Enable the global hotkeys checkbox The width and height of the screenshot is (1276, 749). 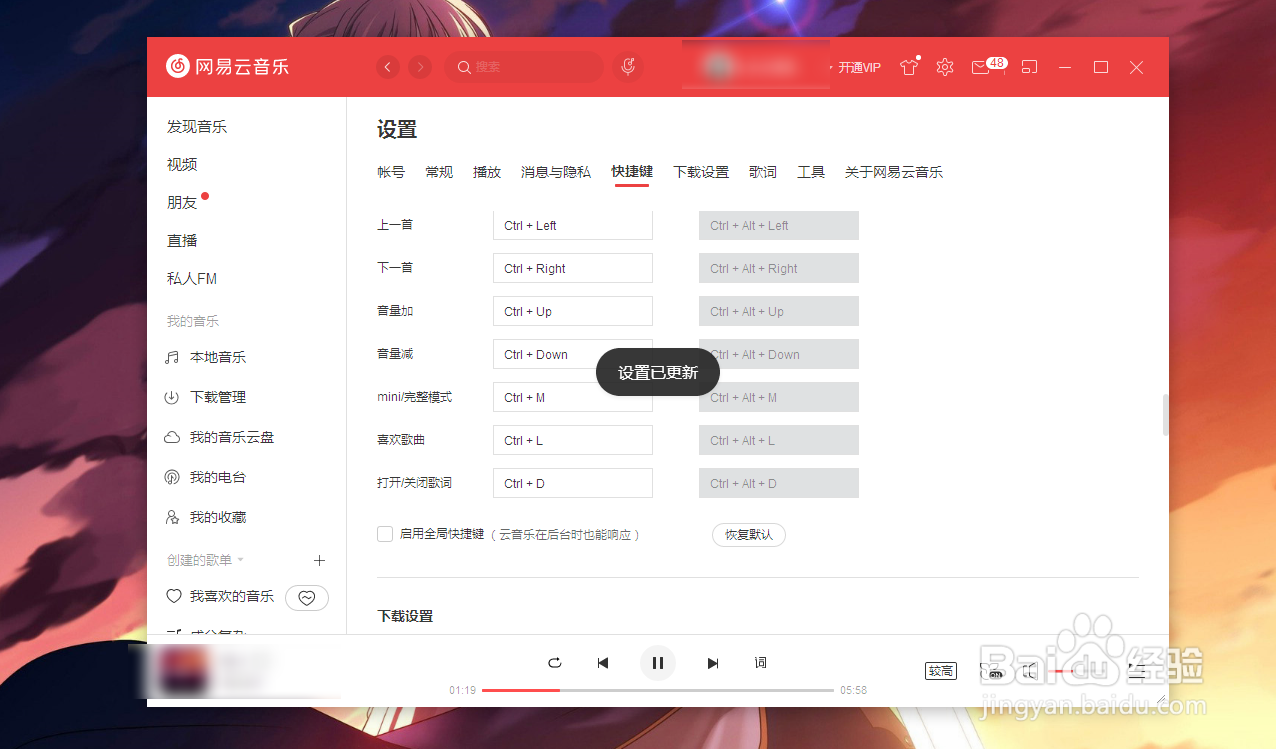tap(385, 534)
